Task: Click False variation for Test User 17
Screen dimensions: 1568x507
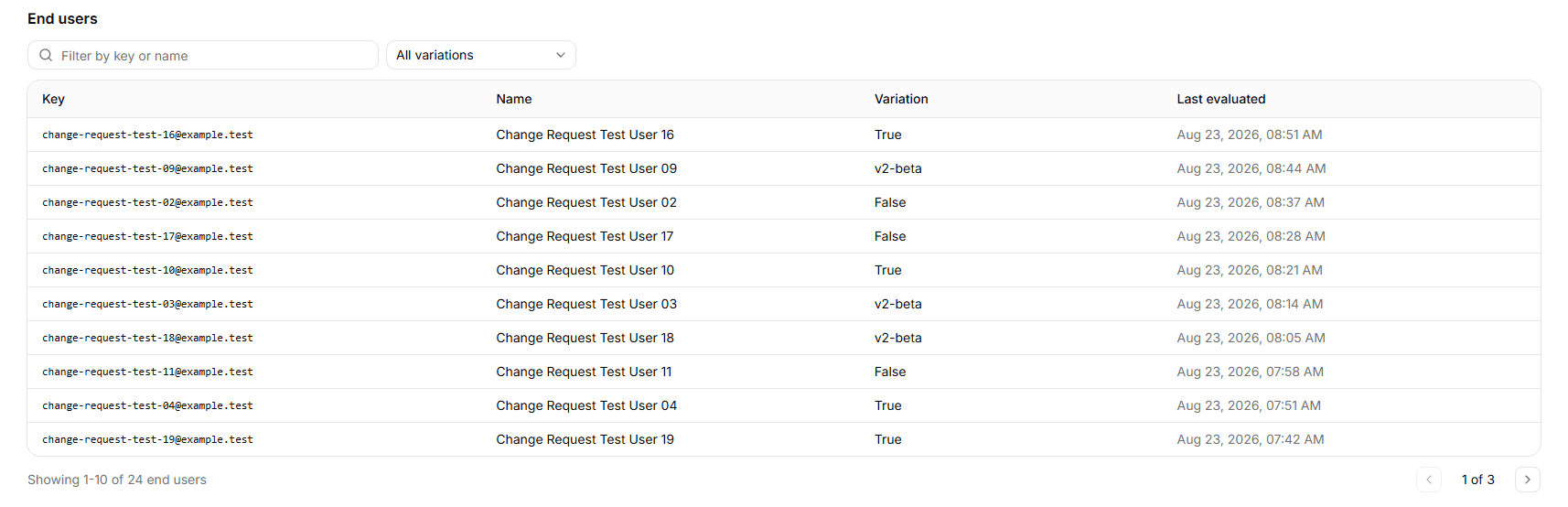Action: [x=890, y=236]
